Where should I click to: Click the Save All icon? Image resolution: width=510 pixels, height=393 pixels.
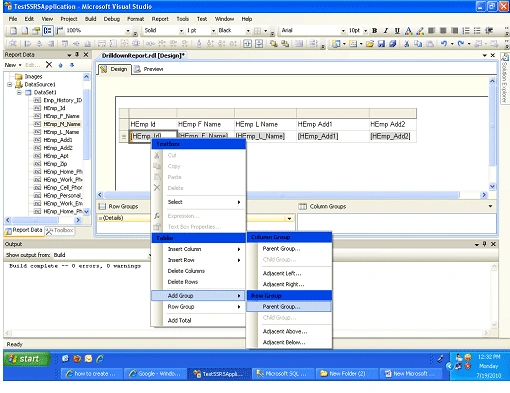click(393, 43)
